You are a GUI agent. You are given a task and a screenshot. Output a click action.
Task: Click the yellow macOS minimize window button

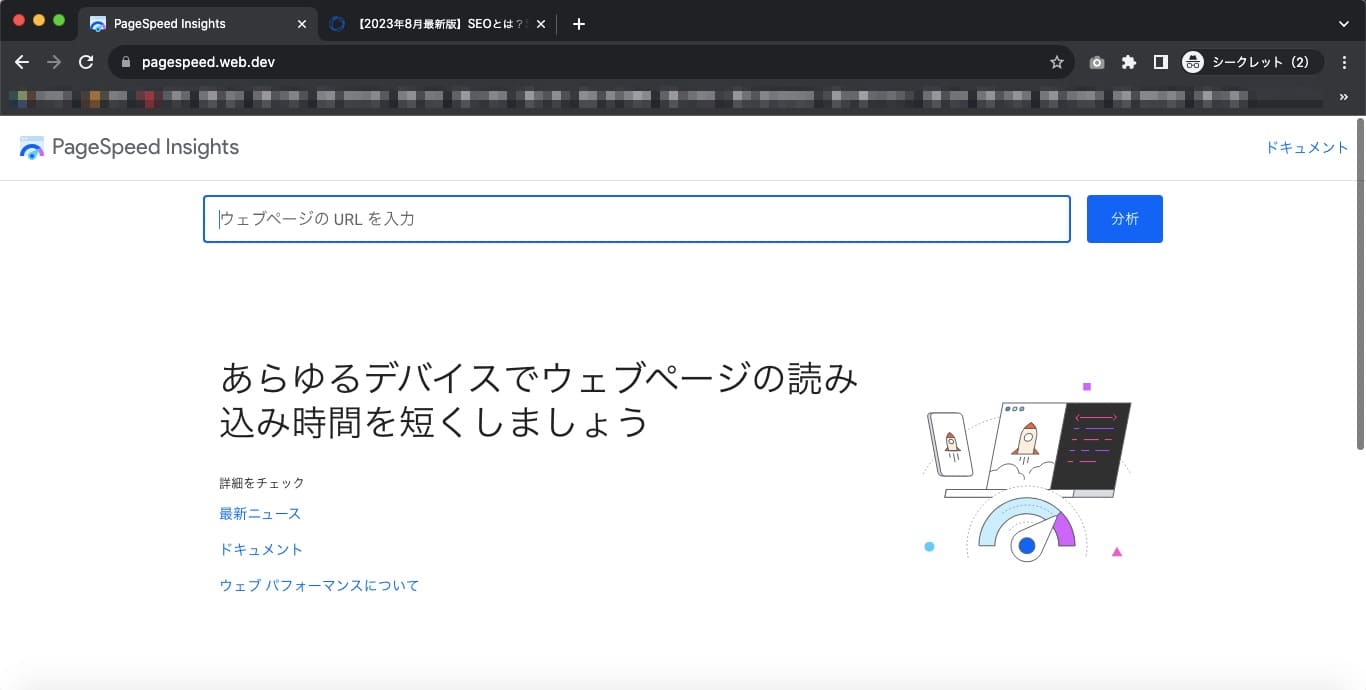(39, 20)
